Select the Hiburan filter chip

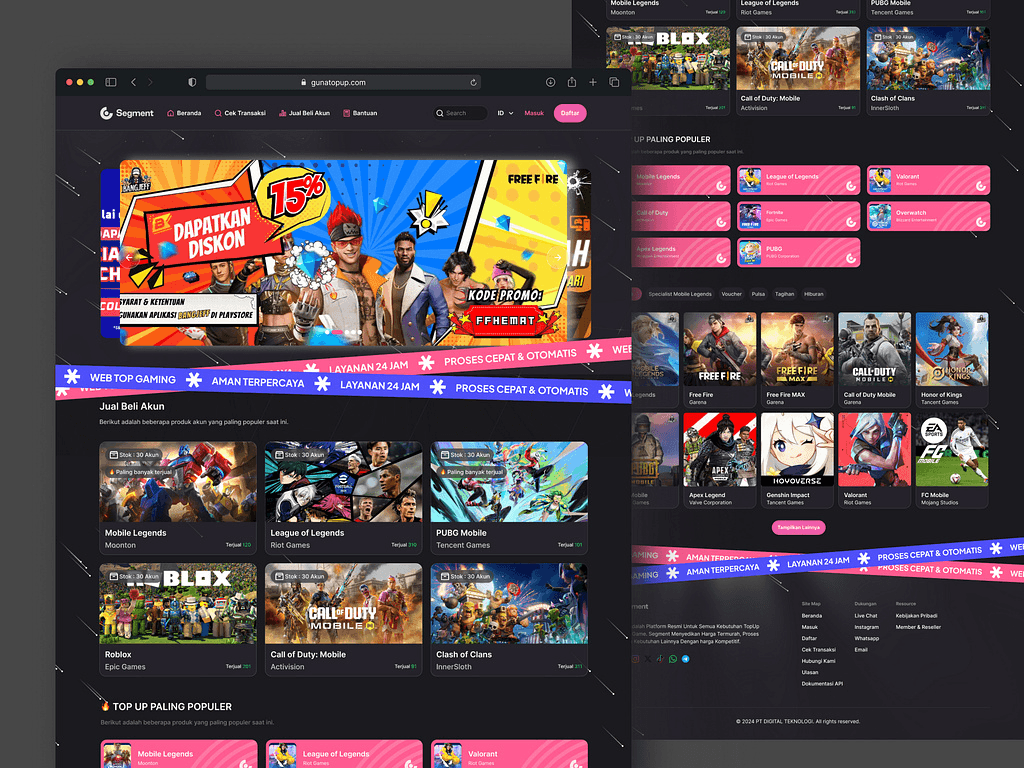814,294
